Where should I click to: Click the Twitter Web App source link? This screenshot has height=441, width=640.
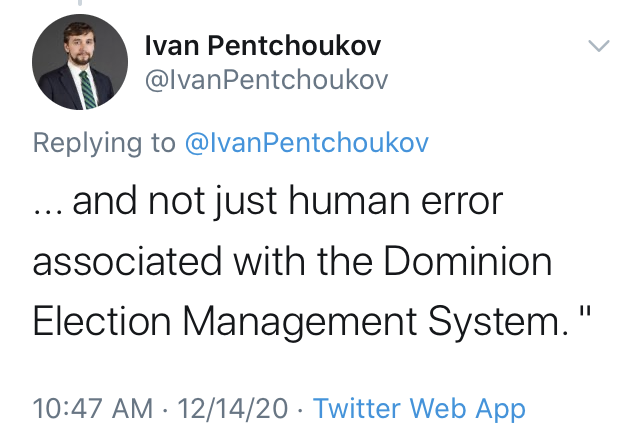(419, 408)
